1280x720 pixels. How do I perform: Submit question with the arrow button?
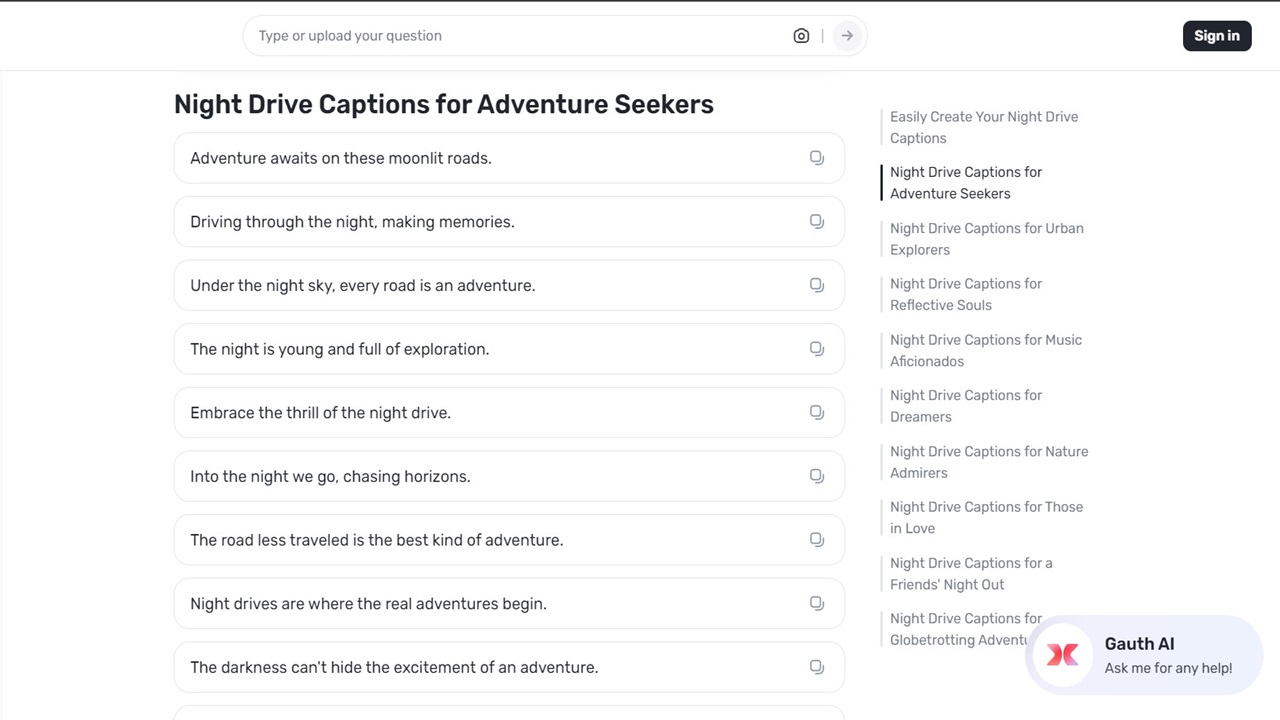[x=847, y=36]
